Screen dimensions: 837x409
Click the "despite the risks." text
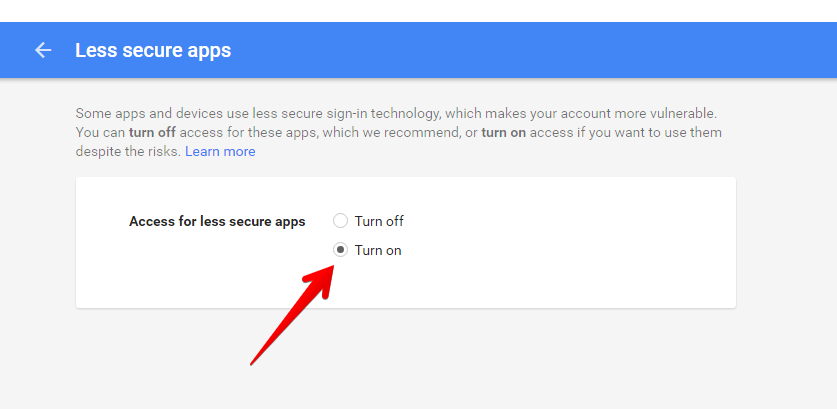tap(128, 152)
